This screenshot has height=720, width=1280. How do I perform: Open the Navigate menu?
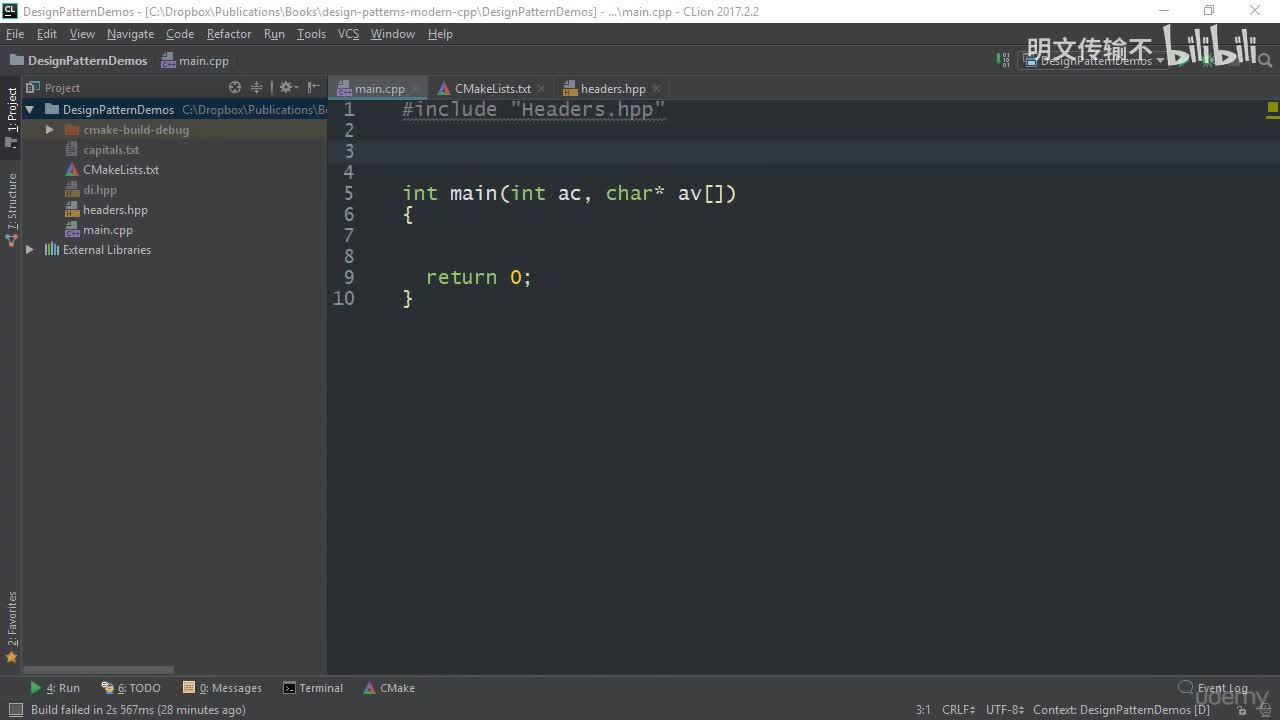pyautogui.click(x=130, y=34)
